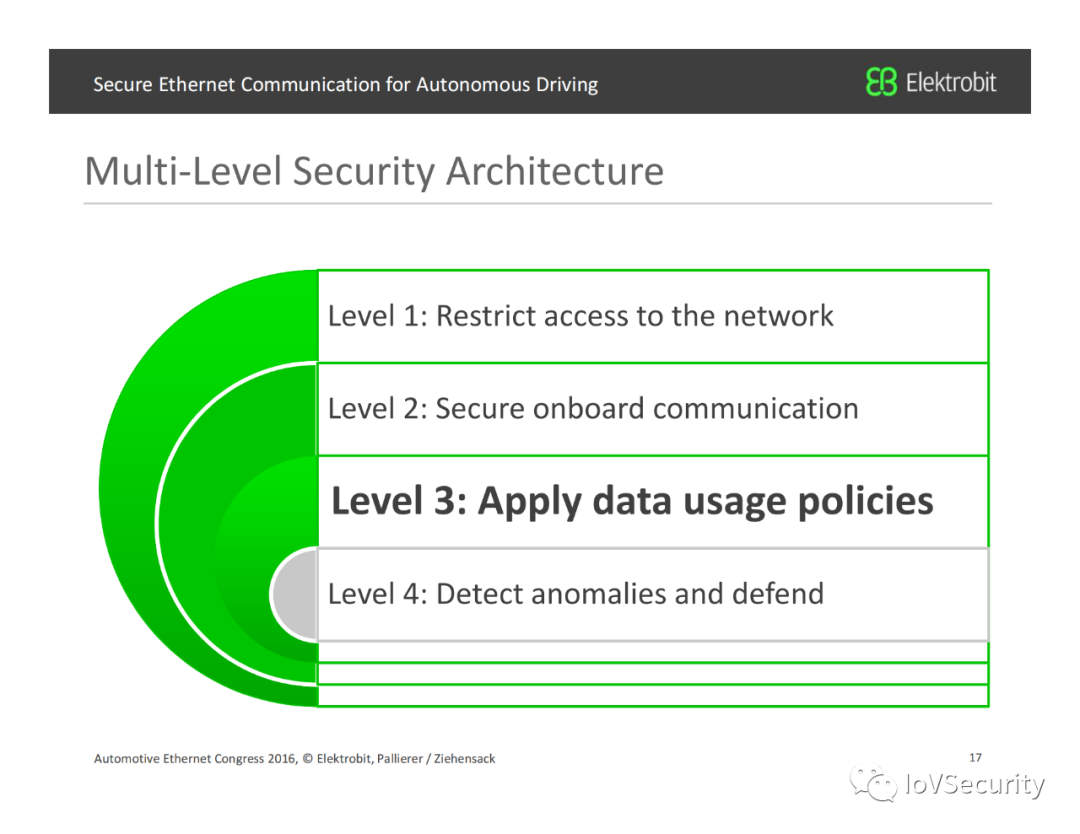Select Level 2: Secure onboard communication

[593, 409]
